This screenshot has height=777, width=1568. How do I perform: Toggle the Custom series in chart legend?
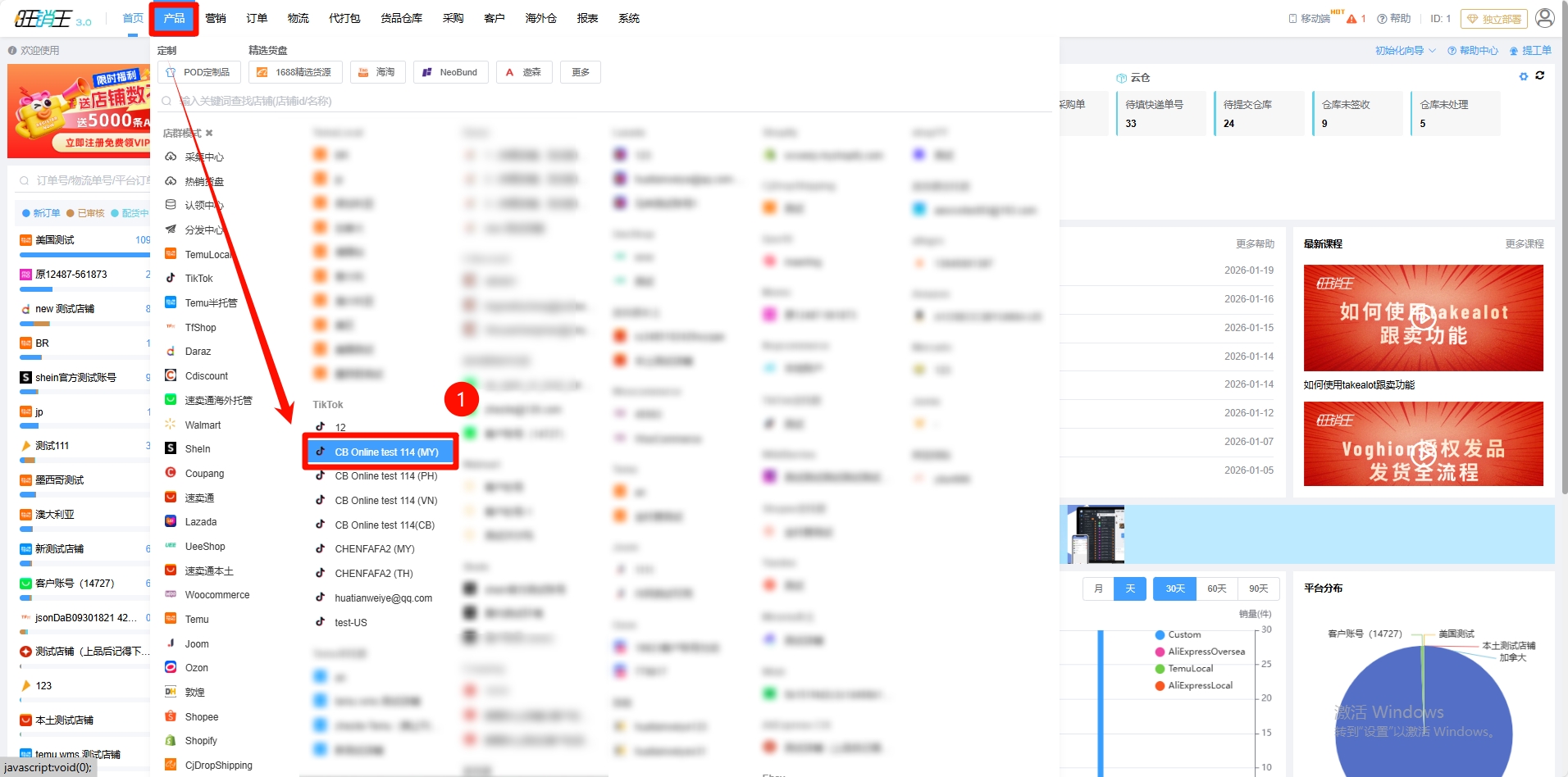tap(1183, 635)
